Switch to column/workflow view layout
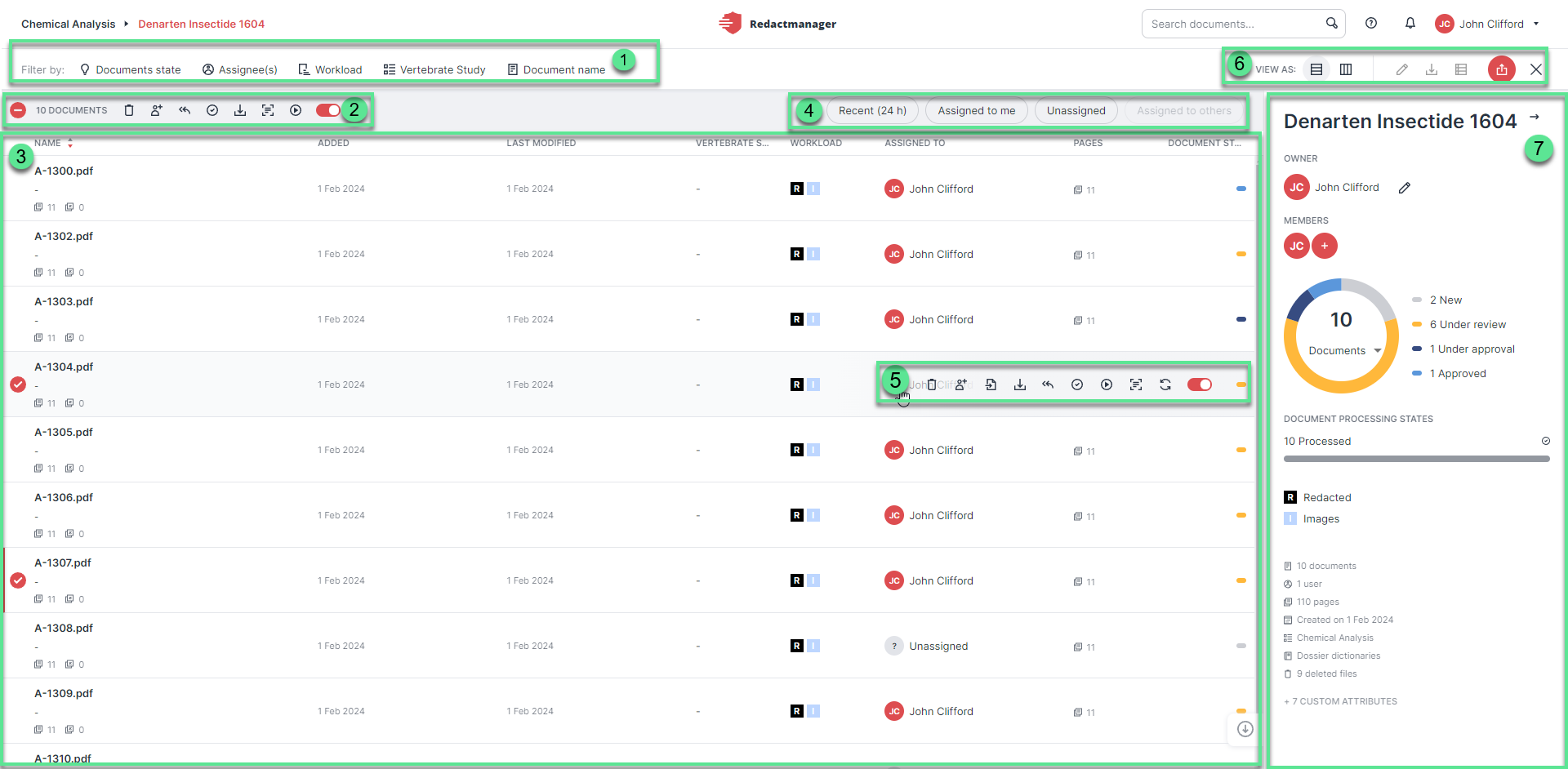1568x769 pixels. tap(1346, 69)
